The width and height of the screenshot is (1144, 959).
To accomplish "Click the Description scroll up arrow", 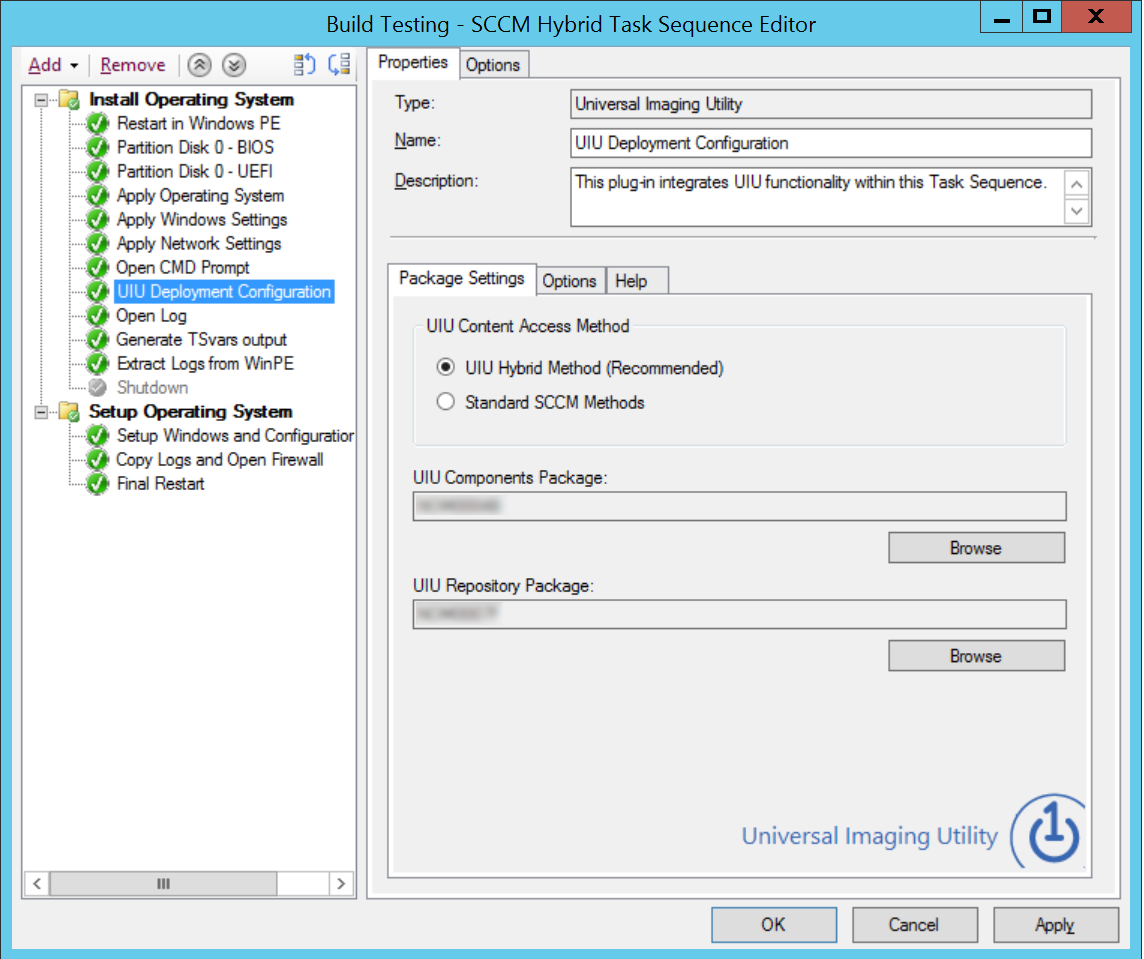I will pyautogui.click(x=1077, y=183).
